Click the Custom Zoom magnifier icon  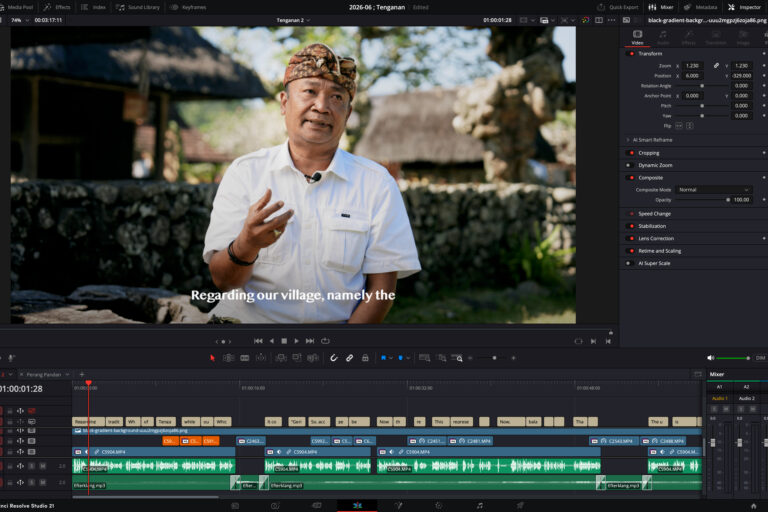(457, 358)
